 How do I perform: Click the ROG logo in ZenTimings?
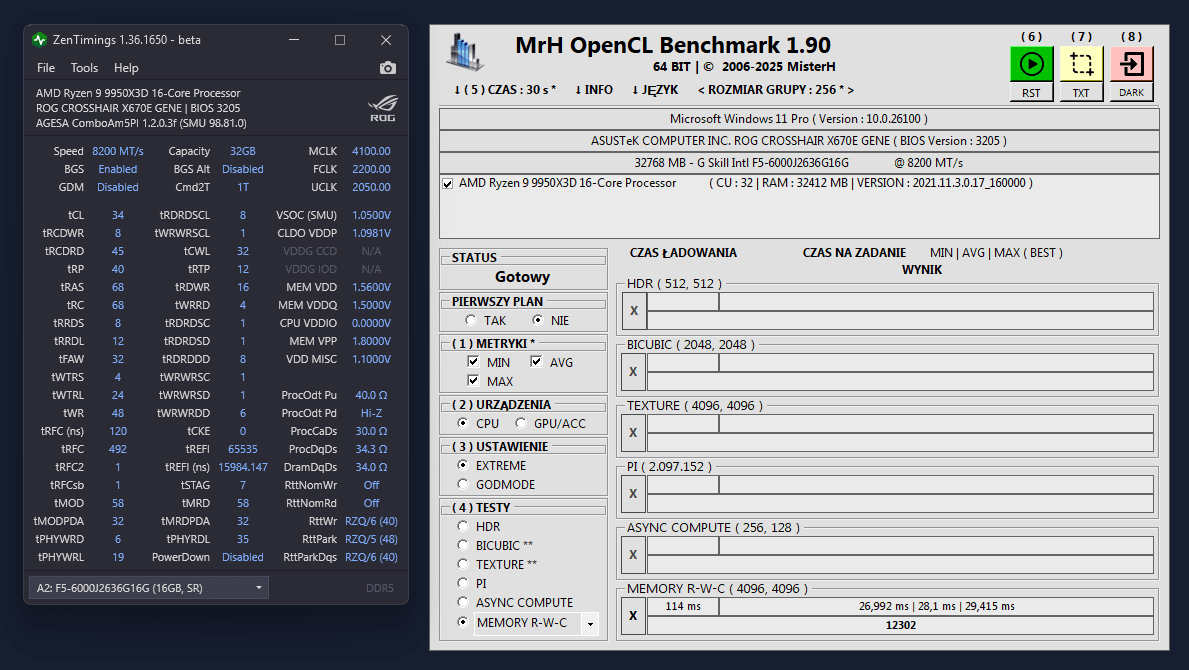click(x=382, y=108)
